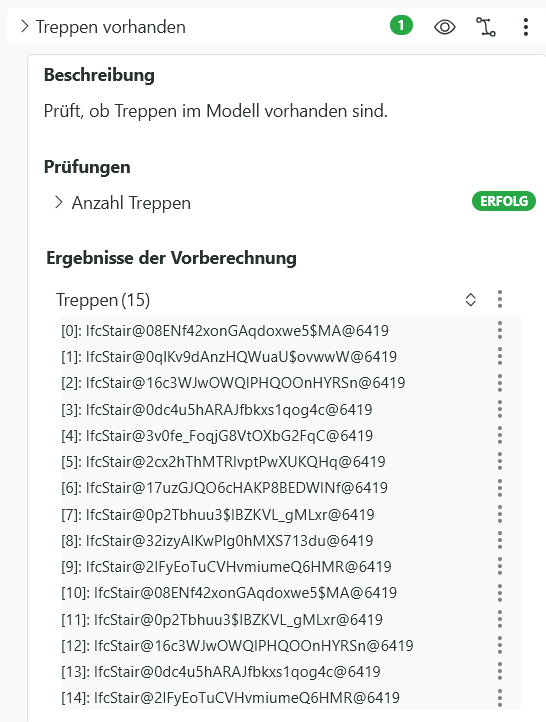This screenshot has width=546, height=722.
Task: Open three-dot menu for entry [0]
Action: 500,331
